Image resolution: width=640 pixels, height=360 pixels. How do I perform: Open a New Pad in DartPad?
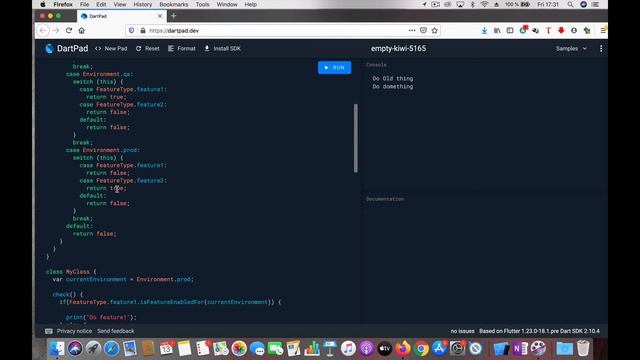pyautogui.click(x=111, y=49)
